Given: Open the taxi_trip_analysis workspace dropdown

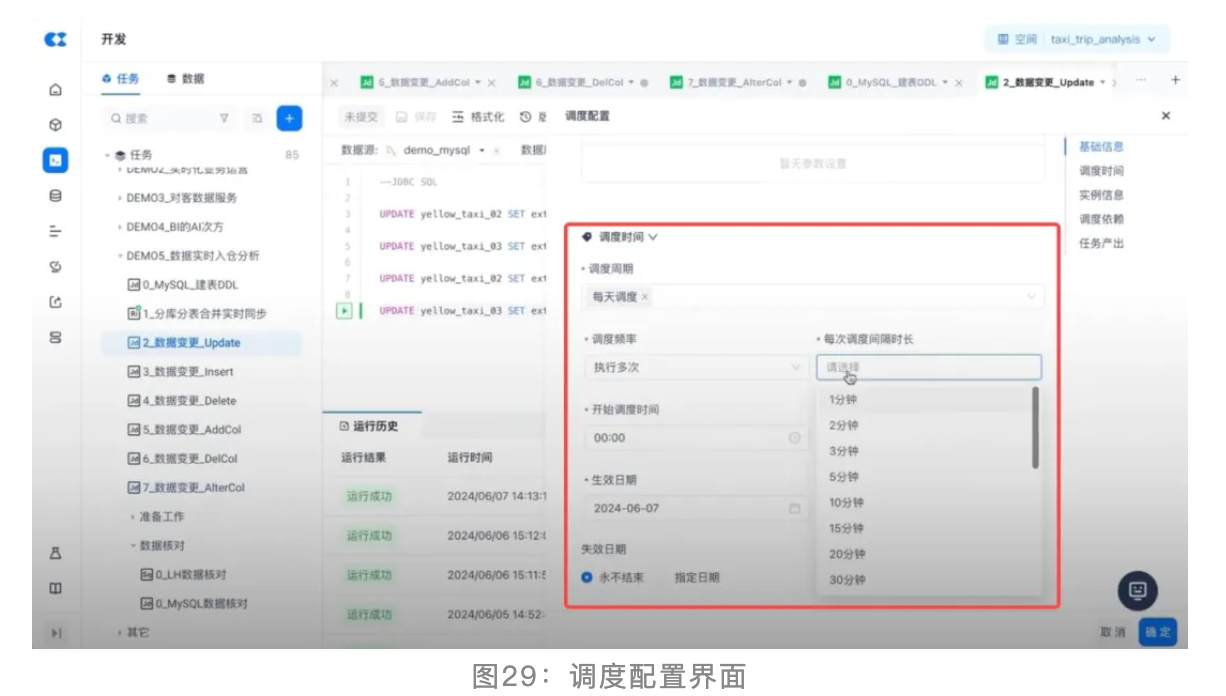Looking at the screenshot, I should [1077, 40].
